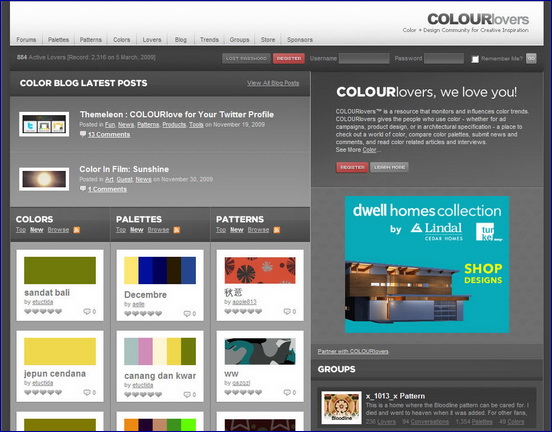Open the Palettes menu item

click(58, 39)
